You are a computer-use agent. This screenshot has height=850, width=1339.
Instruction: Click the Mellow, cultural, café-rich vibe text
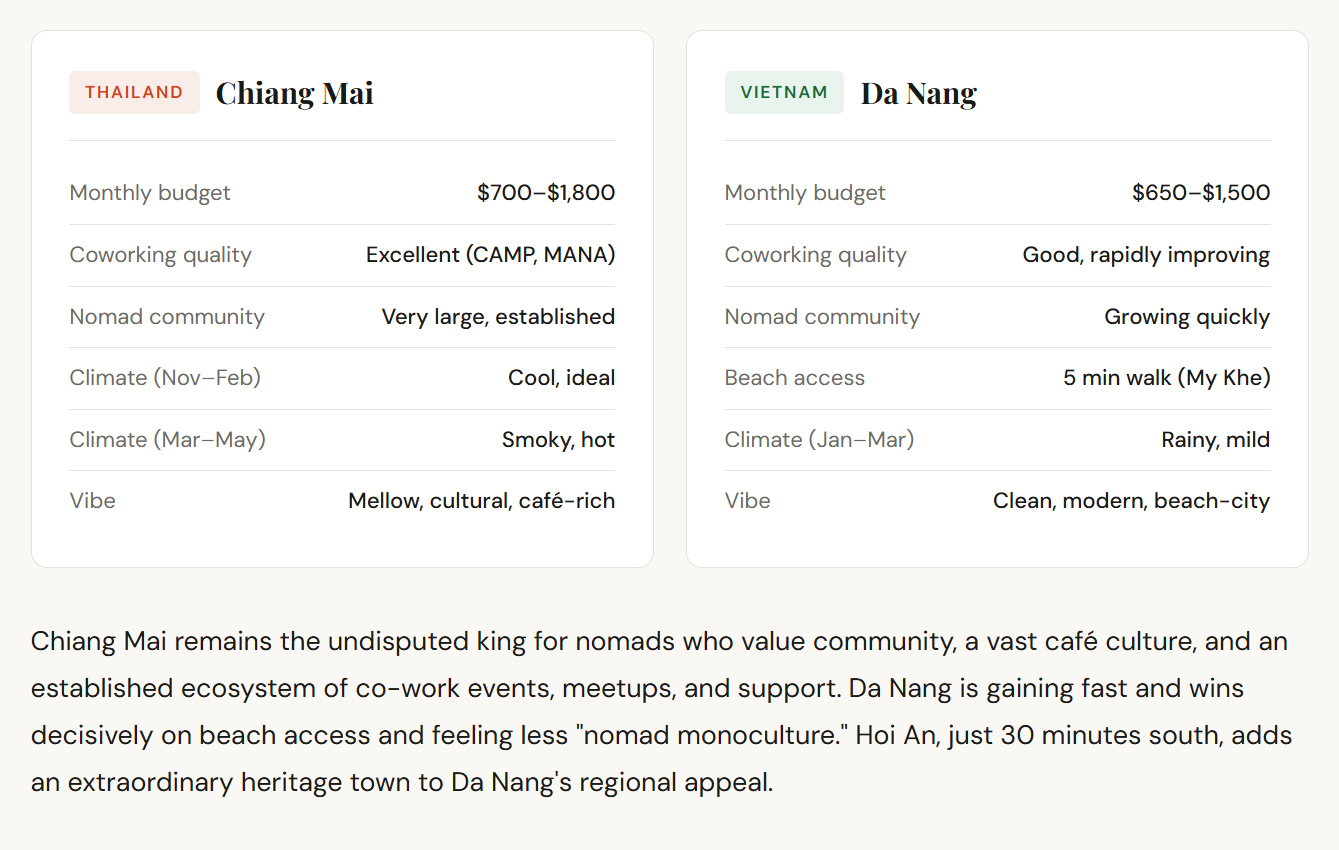coord(481,501)
